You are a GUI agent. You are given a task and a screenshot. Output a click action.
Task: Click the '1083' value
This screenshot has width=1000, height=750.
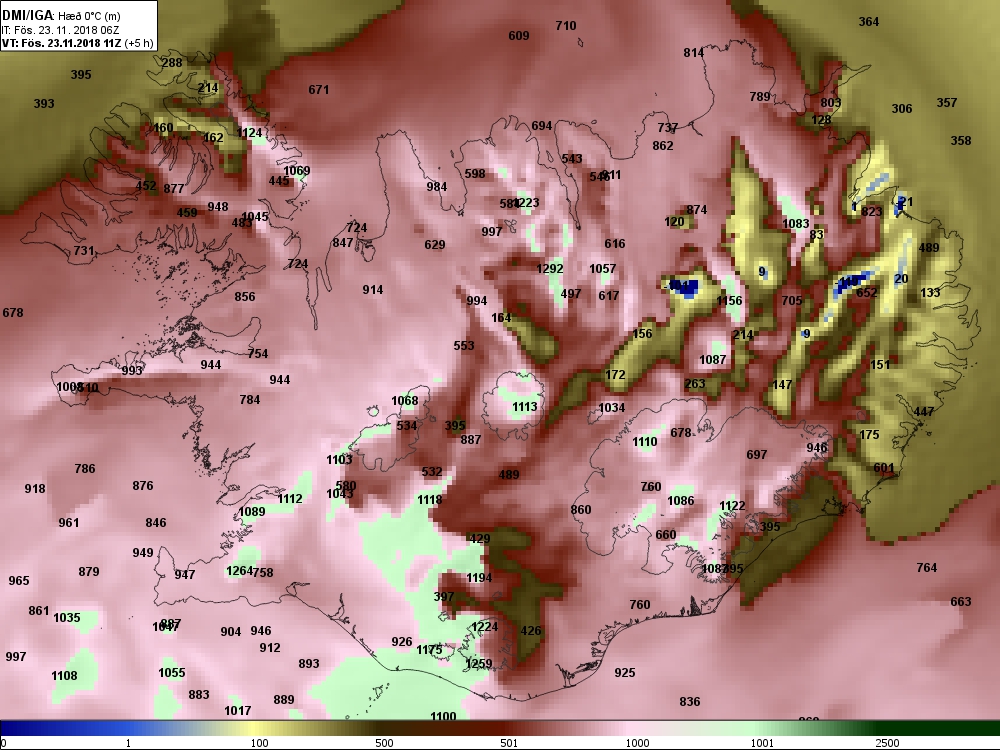pyautogui.click(x=795, y=223)
